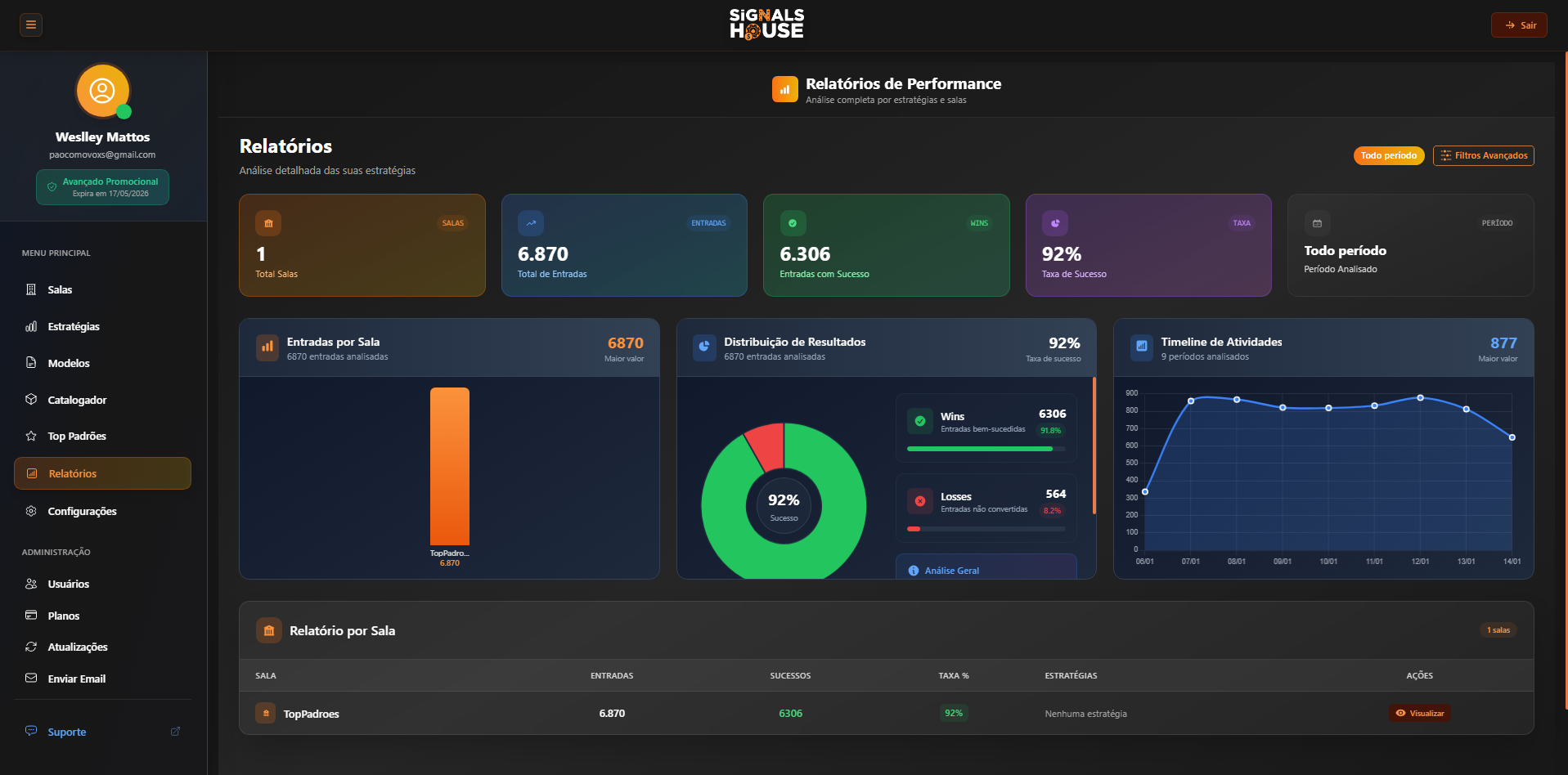Viewport: 1568px width, 775px height.
Task: Open the Estratégias menu item
Action: [x=74, y=327]
